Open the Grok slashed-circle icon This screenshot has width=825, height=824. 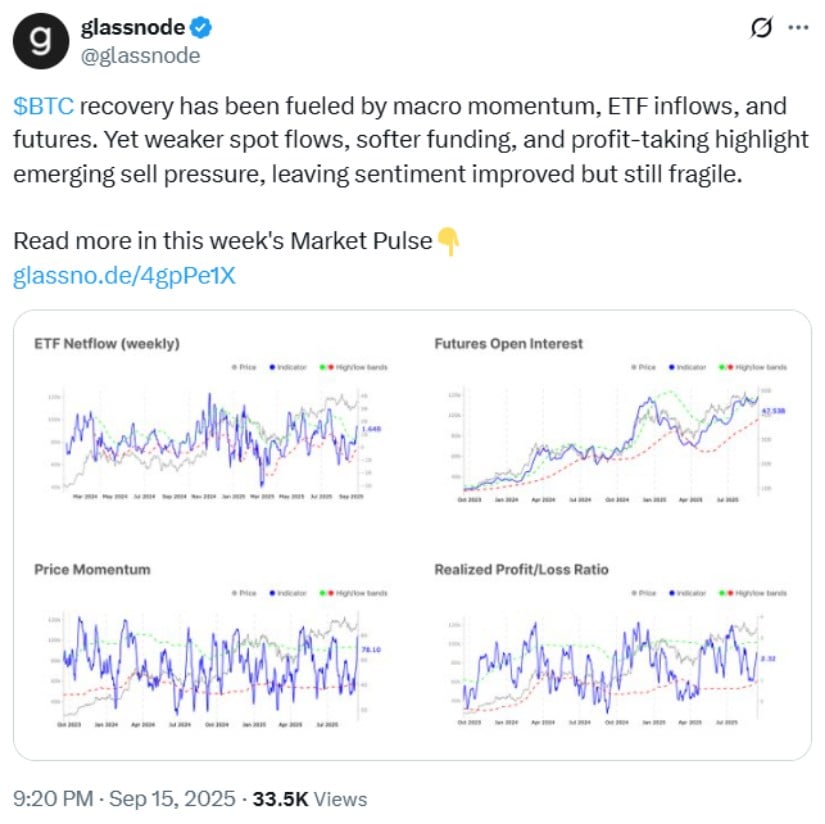[x=761, y=27]
